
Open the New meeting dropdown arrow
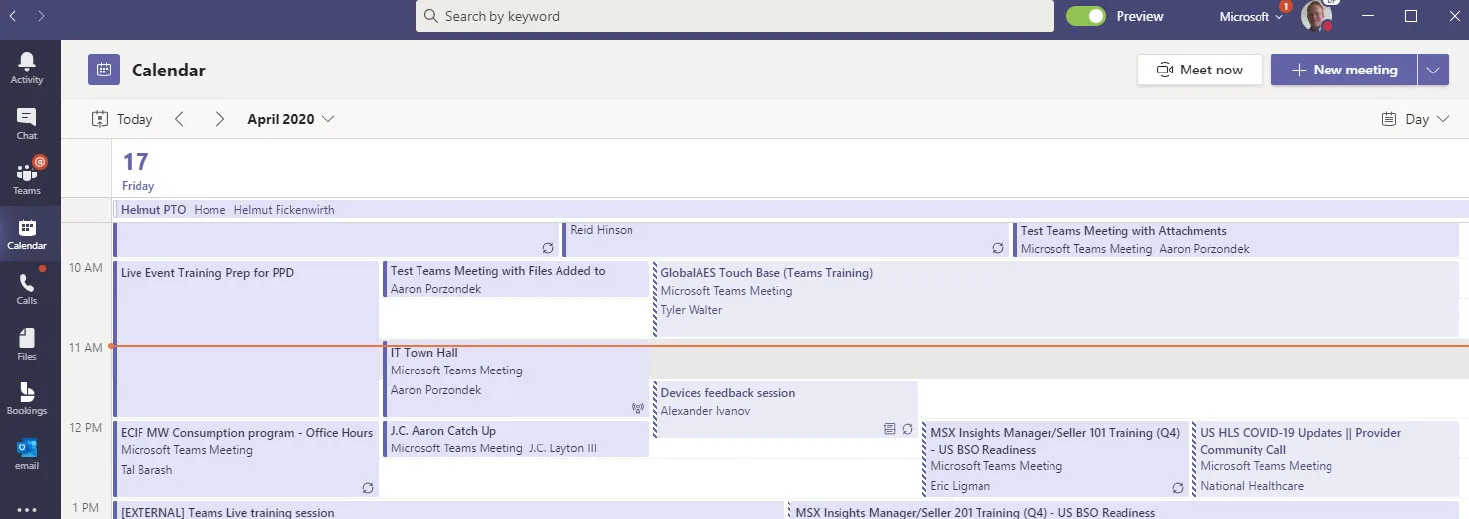click(1433, 70)
